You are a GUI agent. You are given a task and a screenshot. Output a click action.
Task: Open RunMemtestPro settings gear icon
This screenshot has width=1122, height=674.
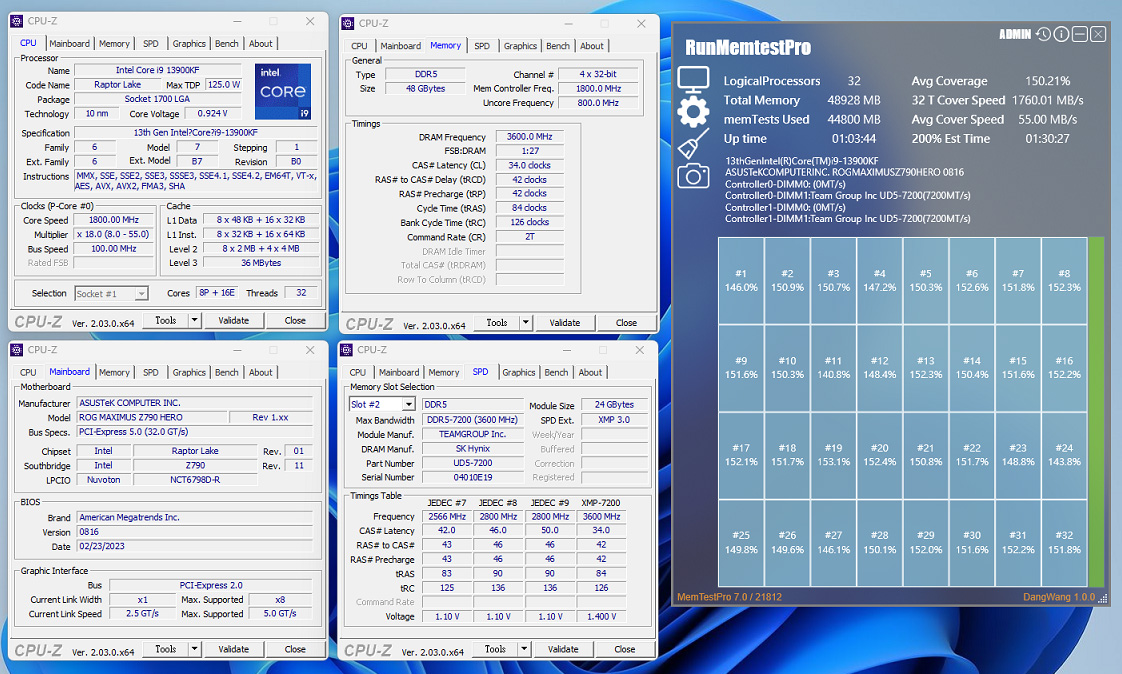pyautogui.click(x=693, y=112)
